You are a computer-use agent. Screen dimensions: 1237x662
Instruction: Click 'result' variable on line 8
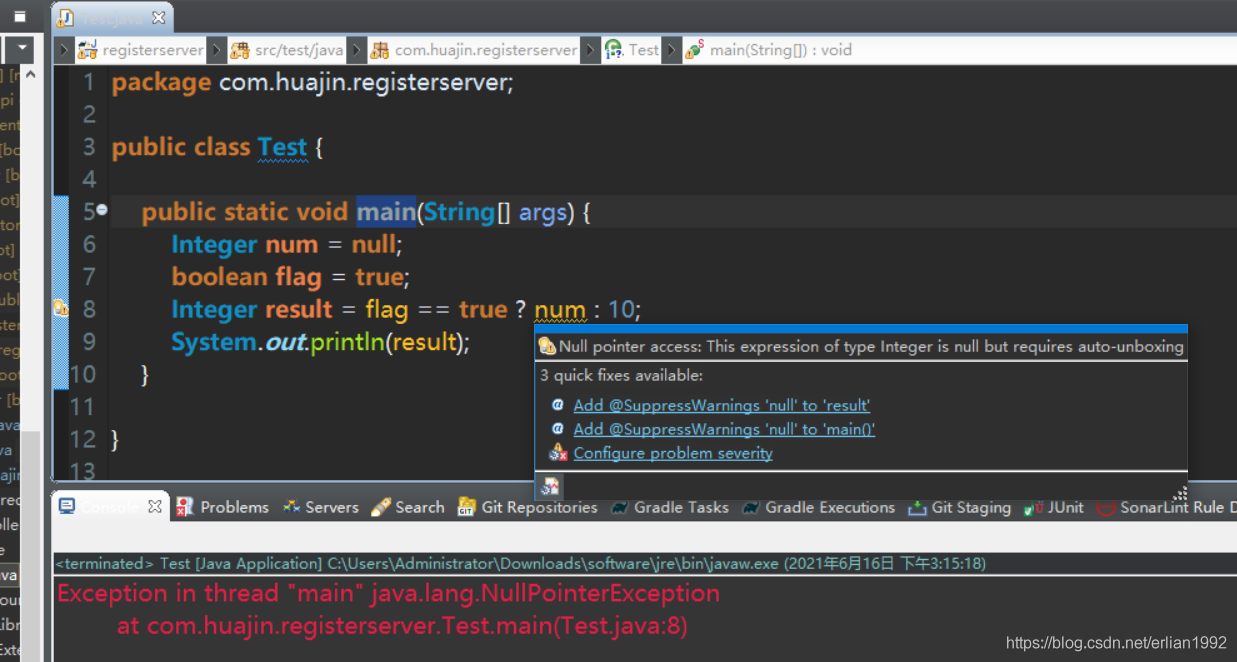coord(298,309)
